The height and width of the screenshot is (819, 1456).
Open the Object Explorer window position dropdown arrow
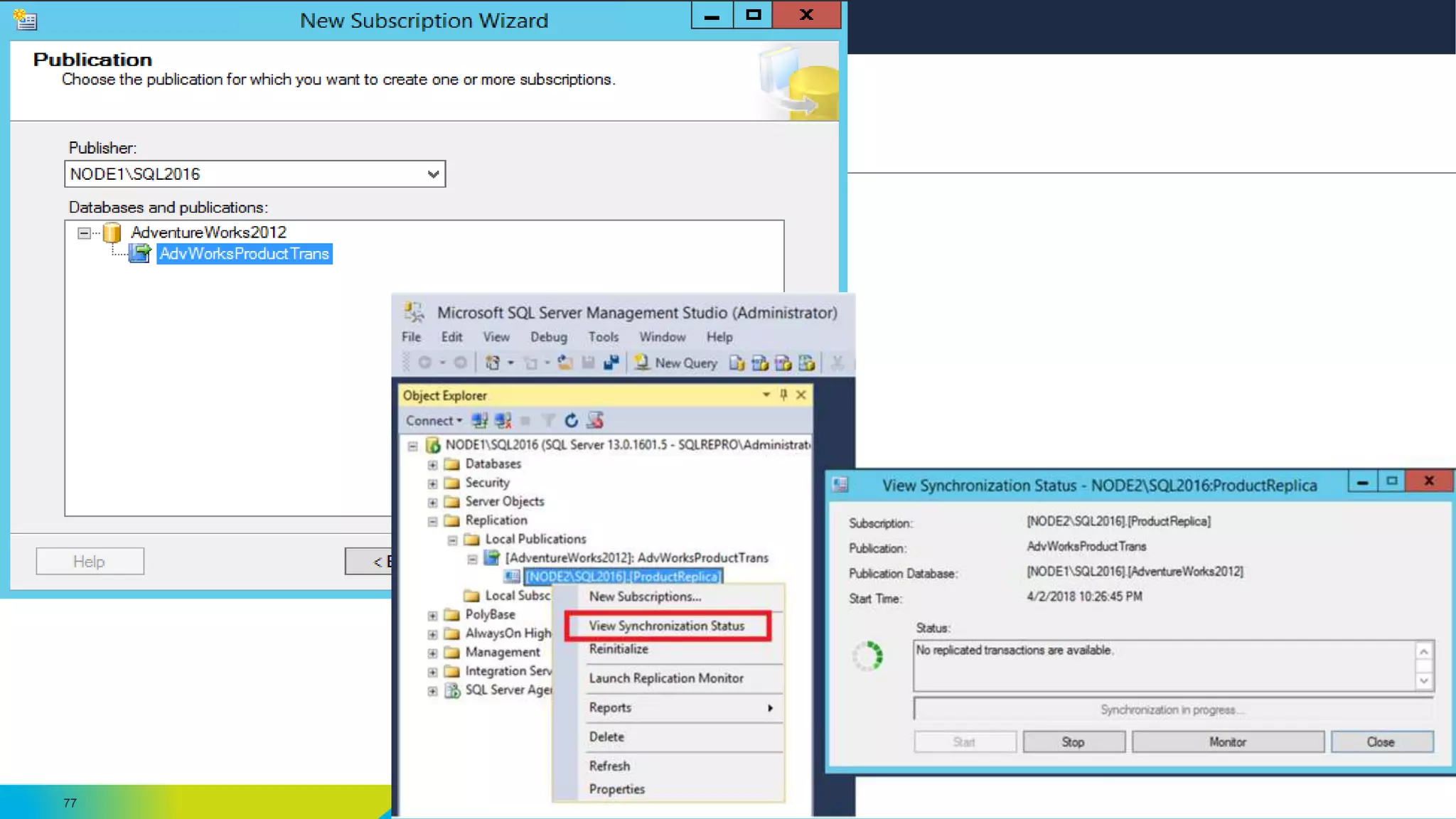[x=766, y=395]
